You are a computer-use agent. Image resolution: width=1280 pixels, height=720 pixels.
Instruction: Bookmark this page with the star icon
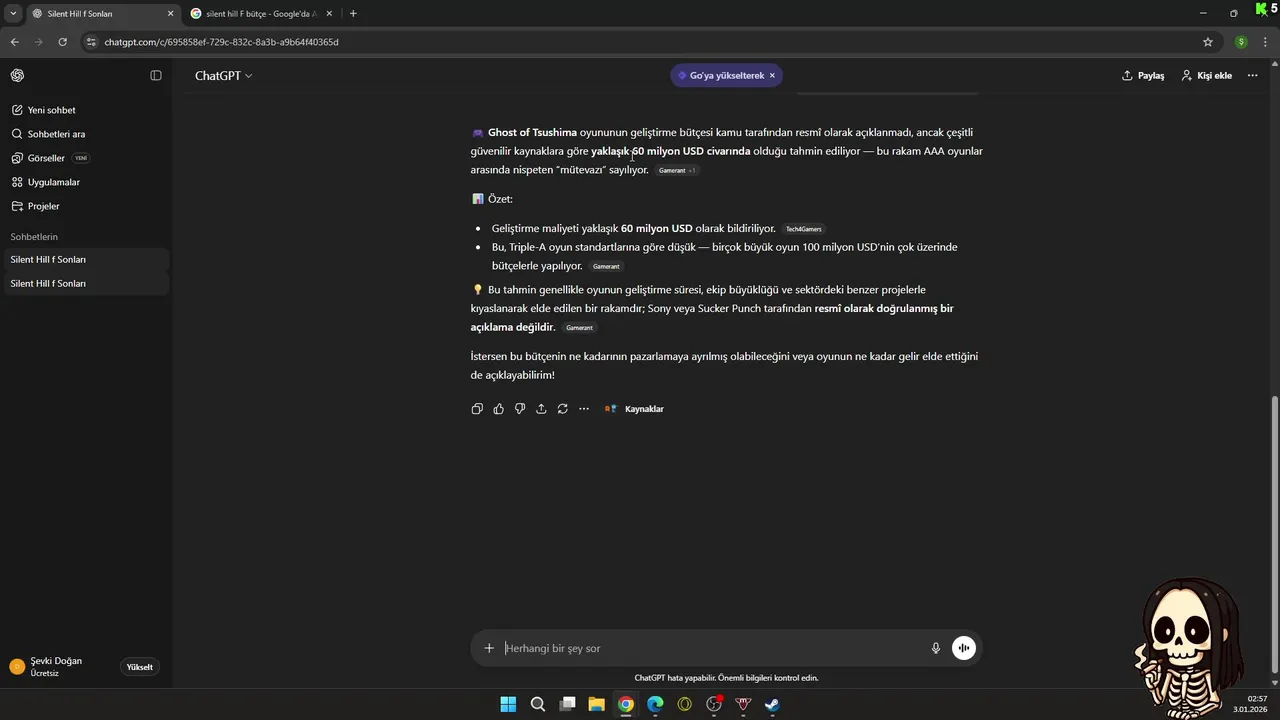[1207, 42]
